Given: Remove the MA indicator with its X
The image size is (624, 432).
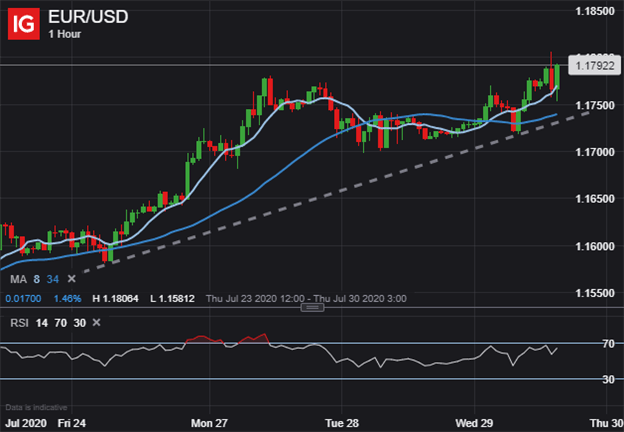Looking at the screenshot, I should (71, 279).
